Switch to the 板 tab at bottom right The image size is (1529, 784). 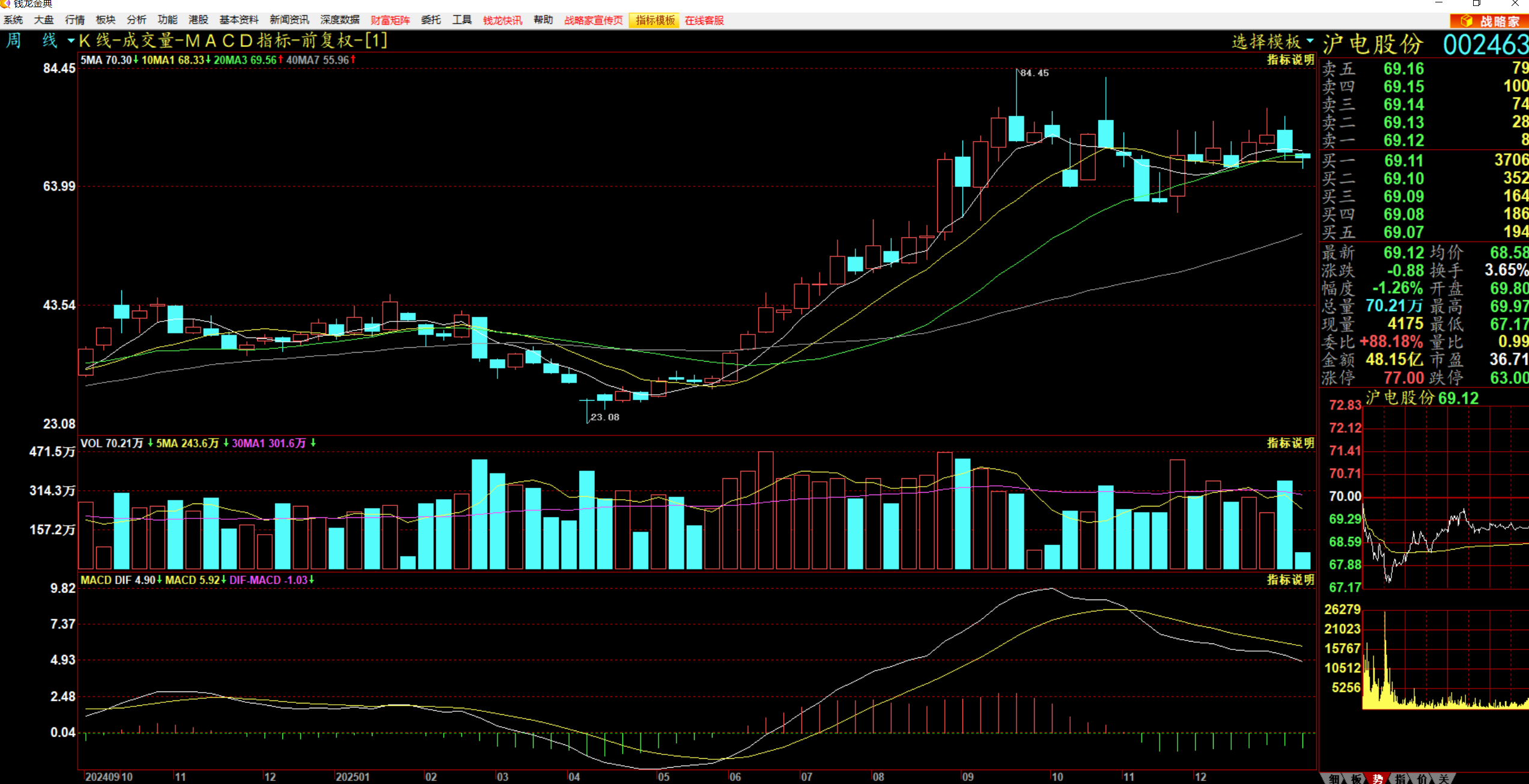[1356, 779]
